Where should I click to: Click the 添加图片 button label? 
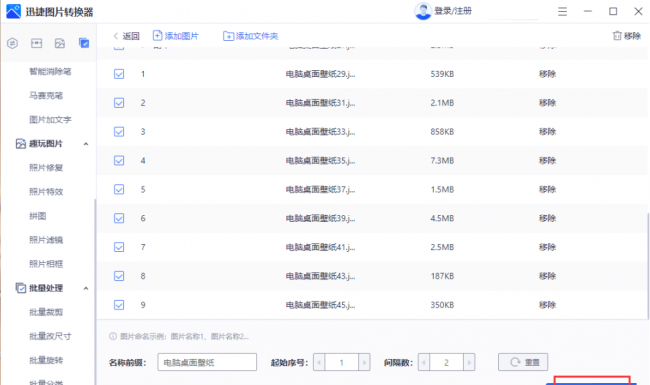point(182,36)
